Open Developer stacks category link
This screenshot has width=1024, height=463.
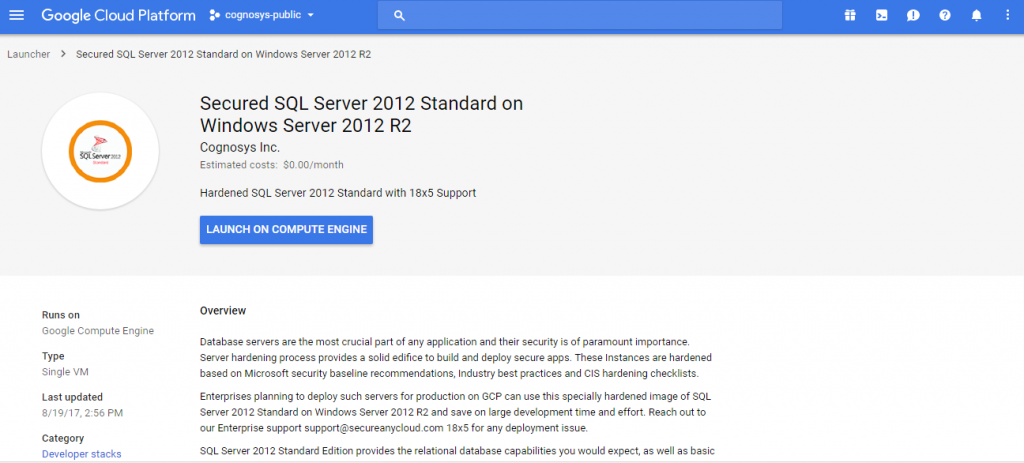coord(81,454)
